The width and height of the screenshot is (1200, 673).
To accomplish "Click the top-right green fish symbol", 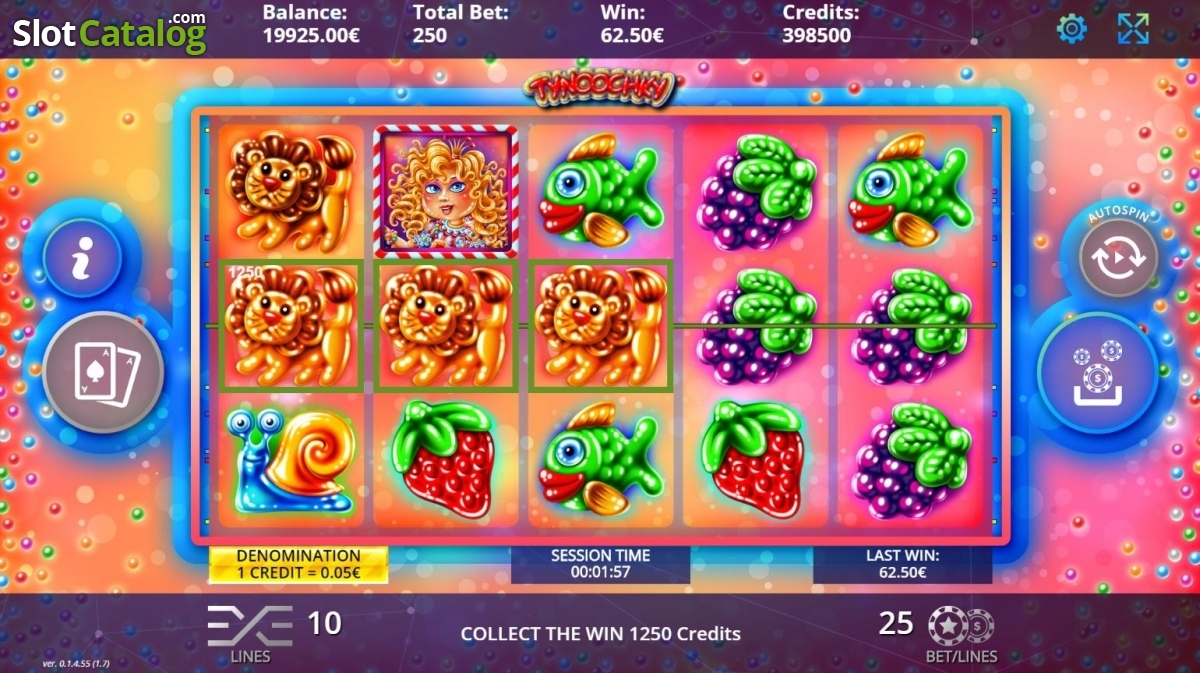I will (x=909, y=191).
